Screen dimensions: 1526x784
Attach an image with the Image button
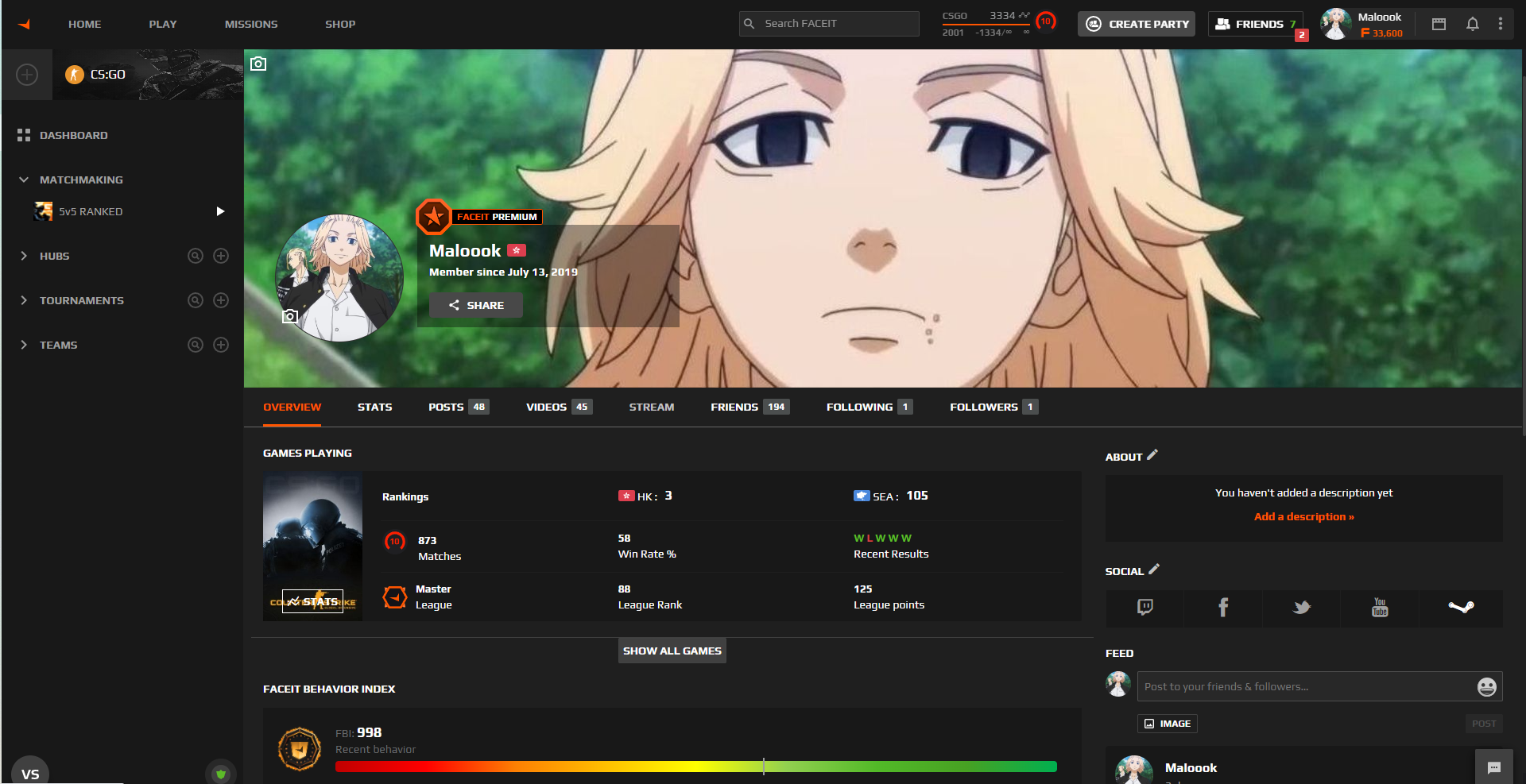1168,724
